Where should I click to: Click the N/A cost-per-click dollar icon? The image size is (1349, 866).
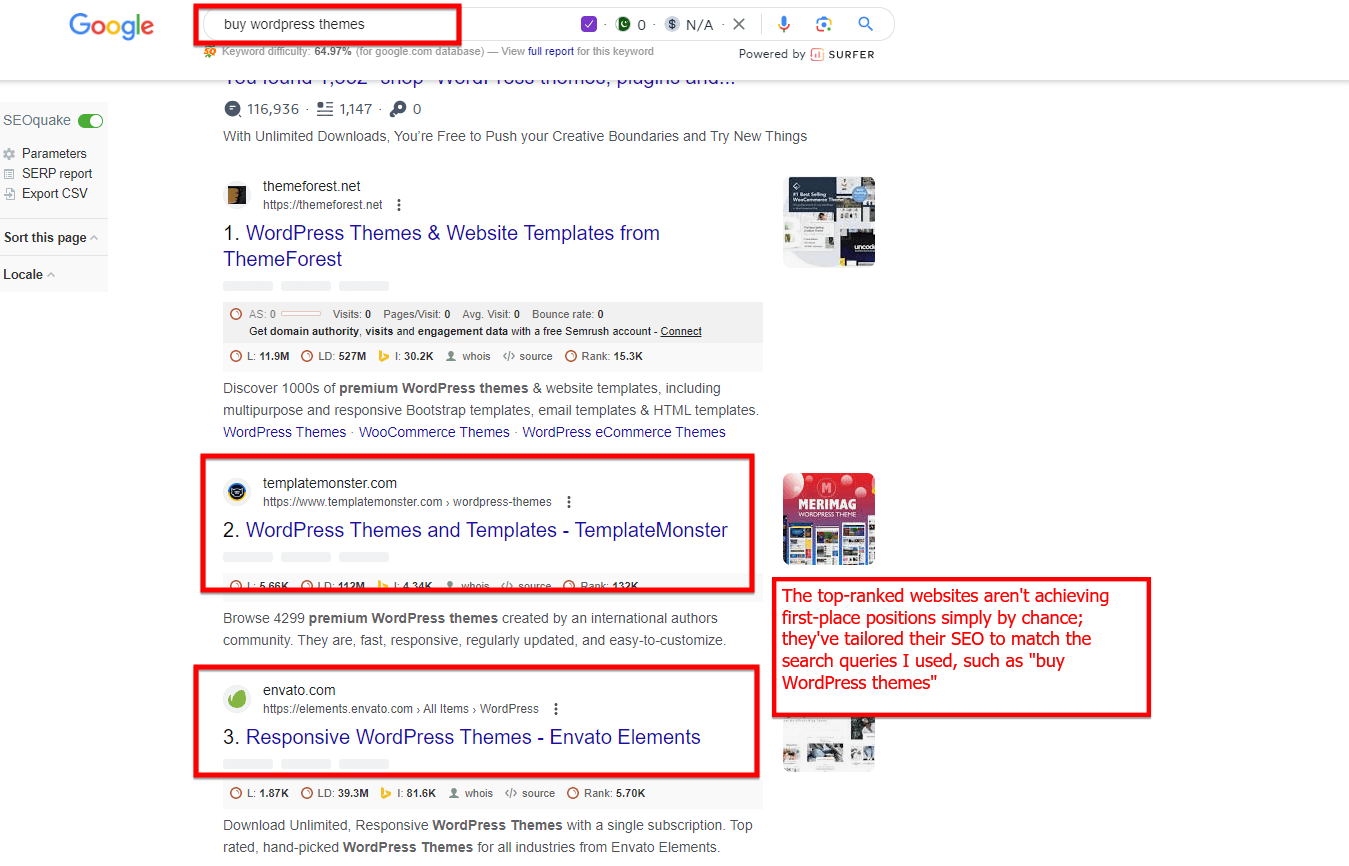pos(672,24)
